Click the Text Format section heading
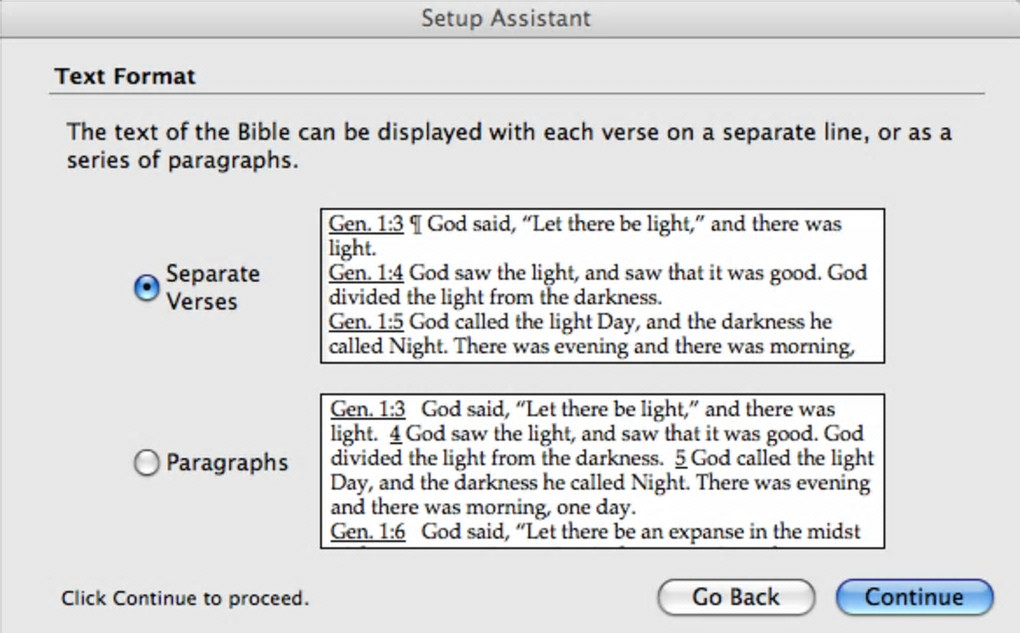The height and width of the screenshot is (633, 1020). pos(125,76)
